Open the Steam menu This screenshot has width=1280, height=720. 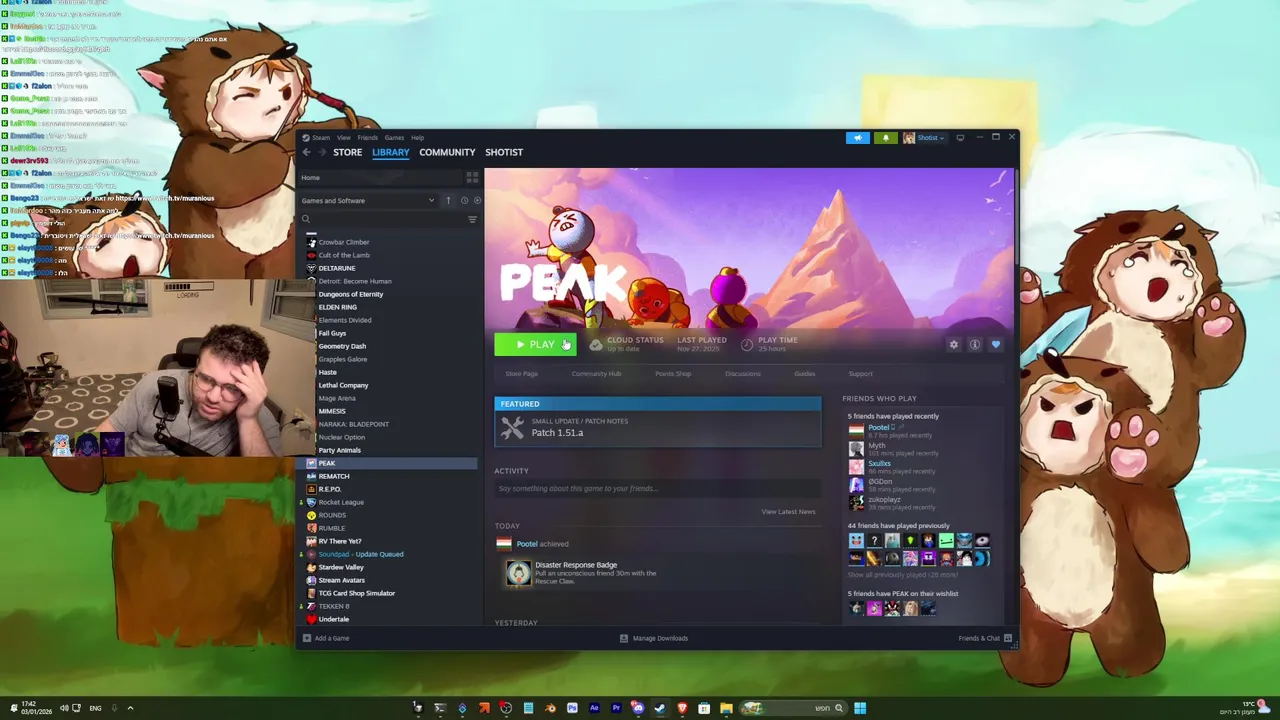(321, 137)
